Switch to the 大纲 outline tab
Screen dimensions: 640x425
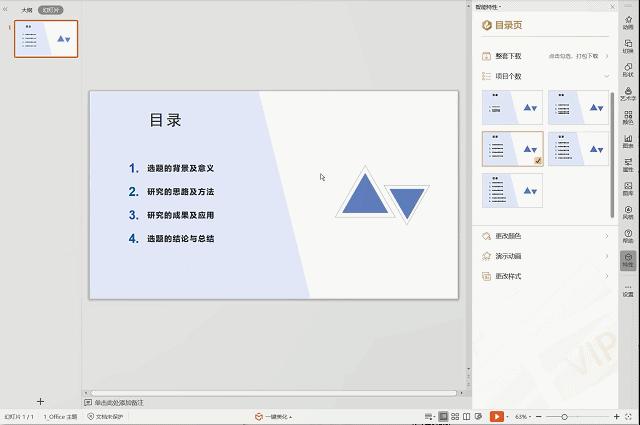tap(27, 10)
